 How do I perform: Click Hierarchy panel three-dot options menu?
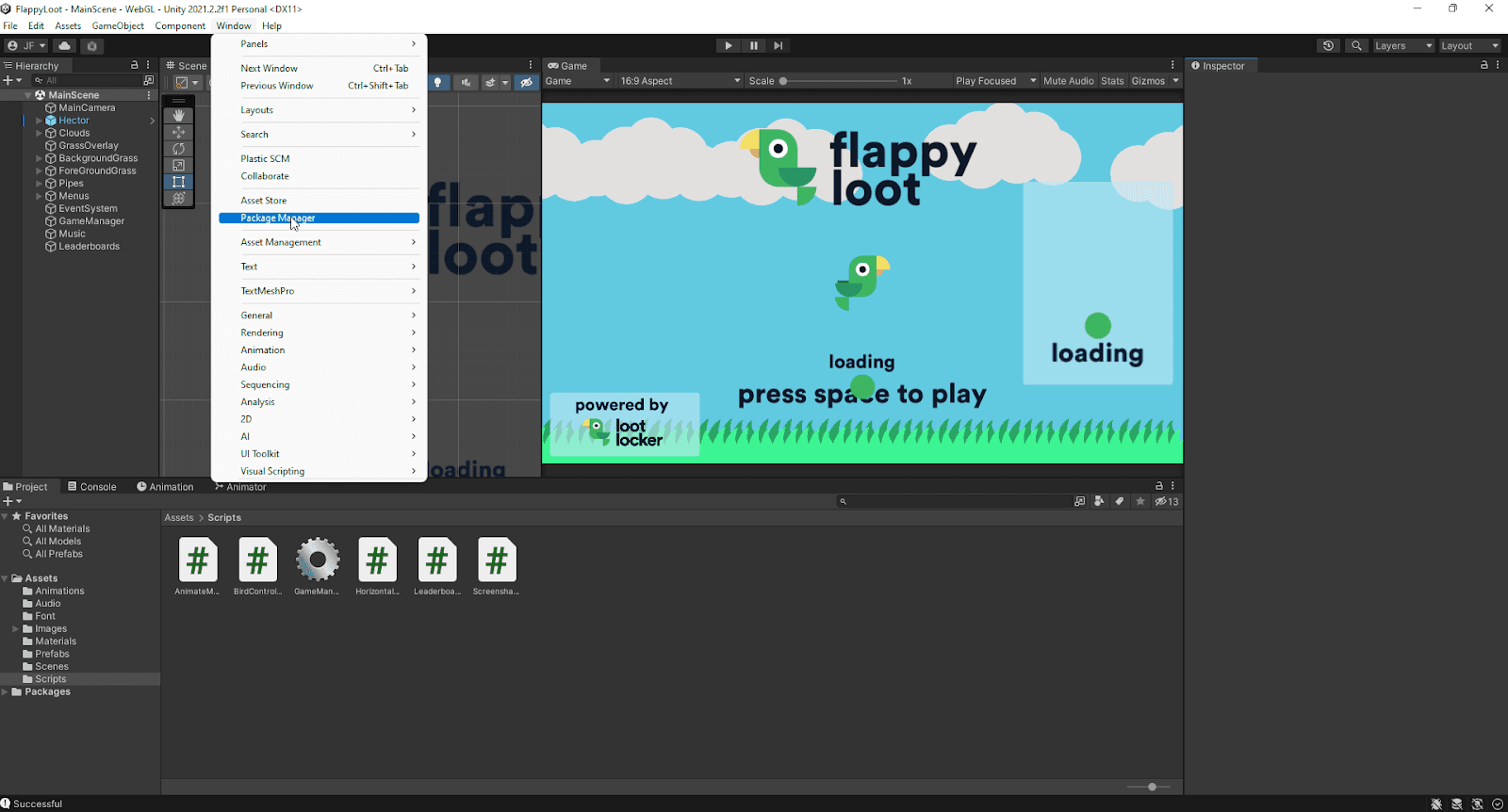point(148,65)
